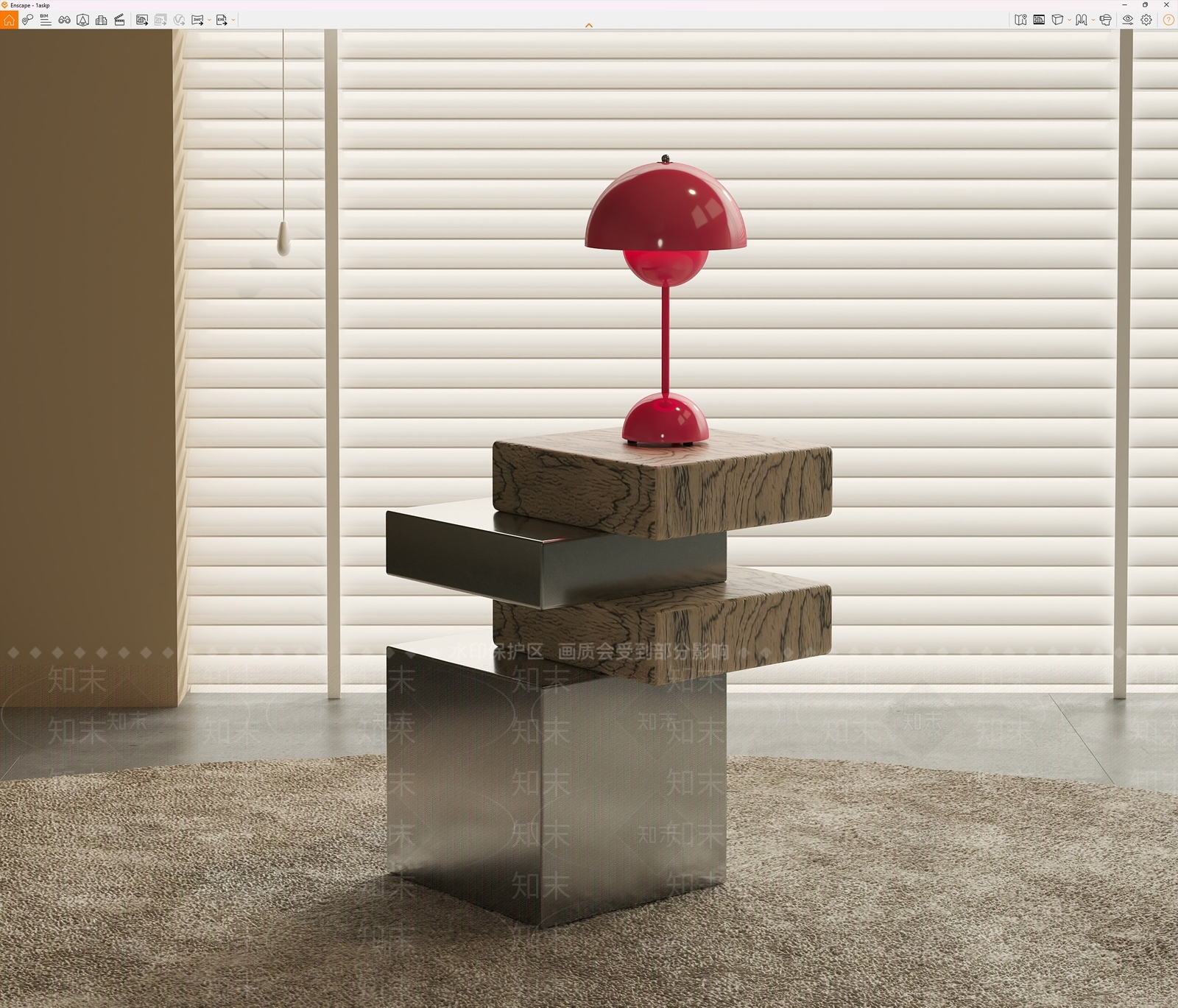Image resolution: width=1178 pixels, height=1008 pixels.
Task: Expand the 360 panorama export options
Action: point(209,20)
